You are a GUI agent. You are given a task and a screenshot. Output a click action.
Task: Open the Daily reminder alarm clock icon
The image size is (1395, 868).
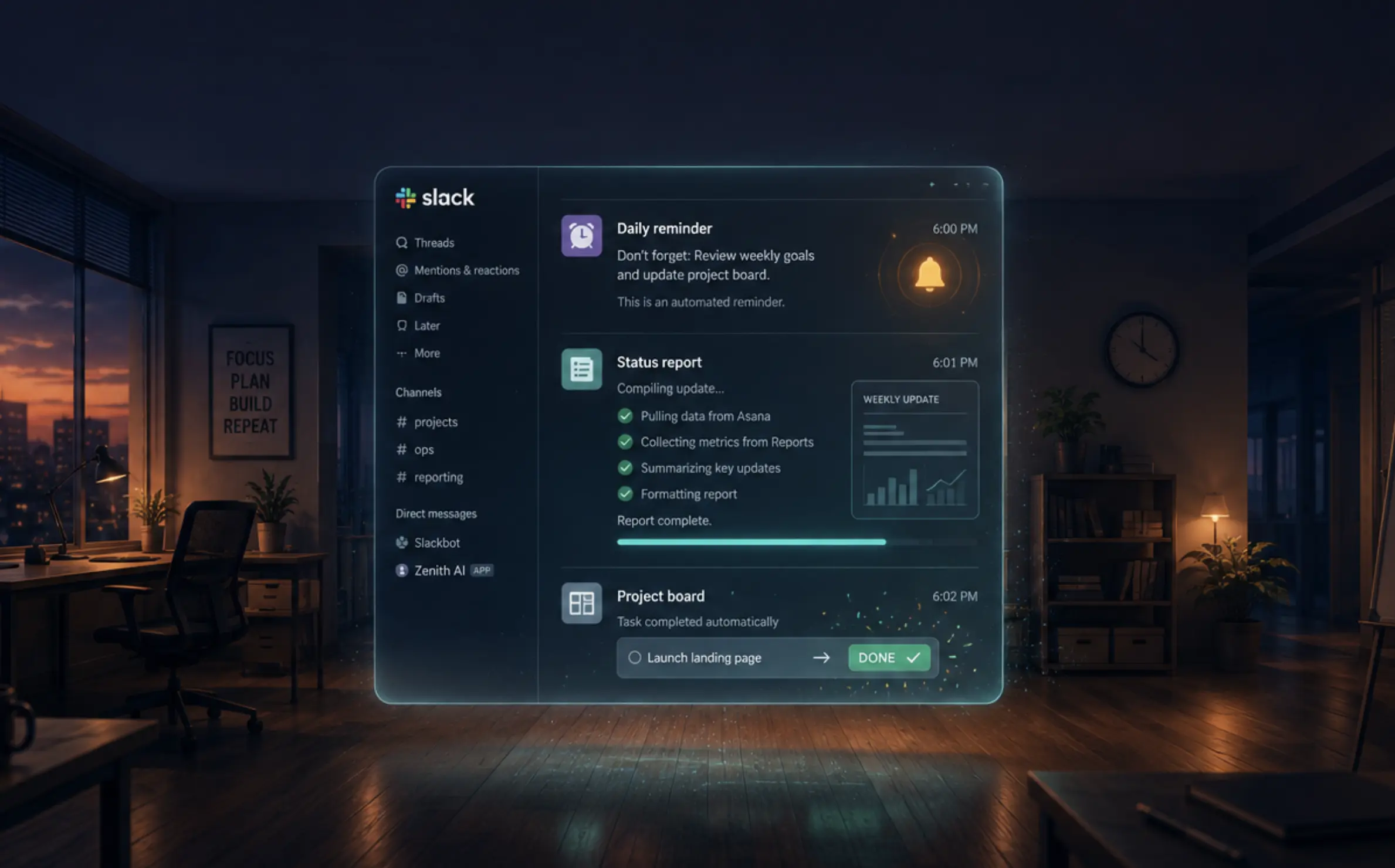(x=581, y=236)
